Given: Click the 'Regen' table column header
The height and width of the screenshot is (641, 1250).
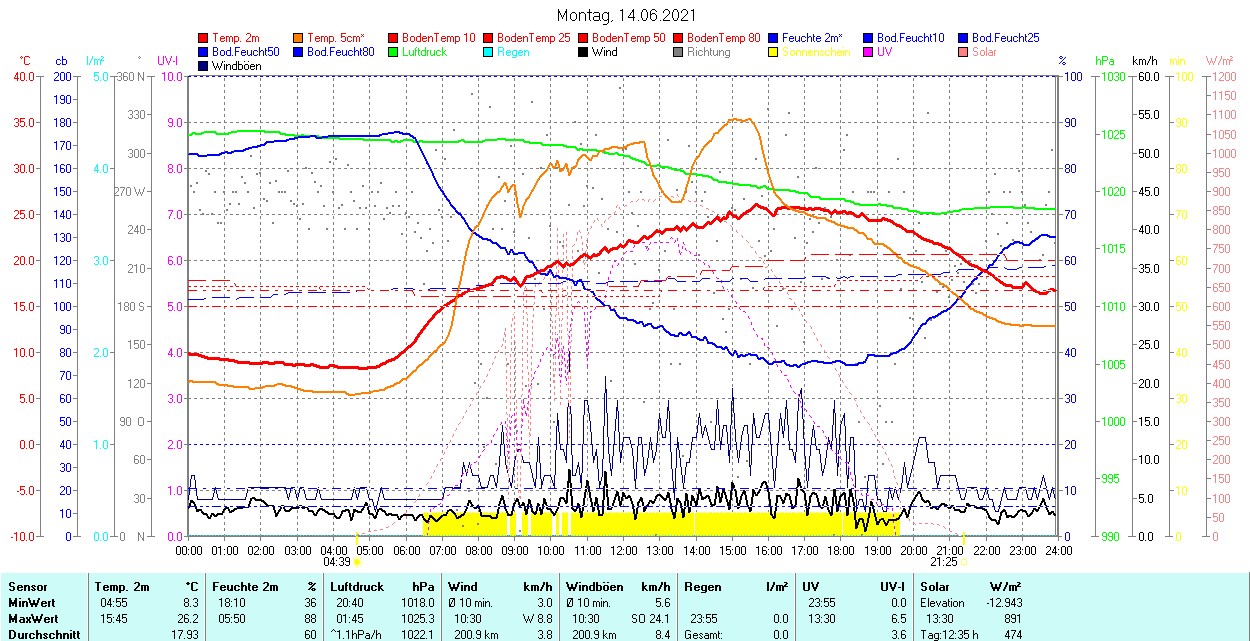Looking at the screenshot, I should (702, 587).
